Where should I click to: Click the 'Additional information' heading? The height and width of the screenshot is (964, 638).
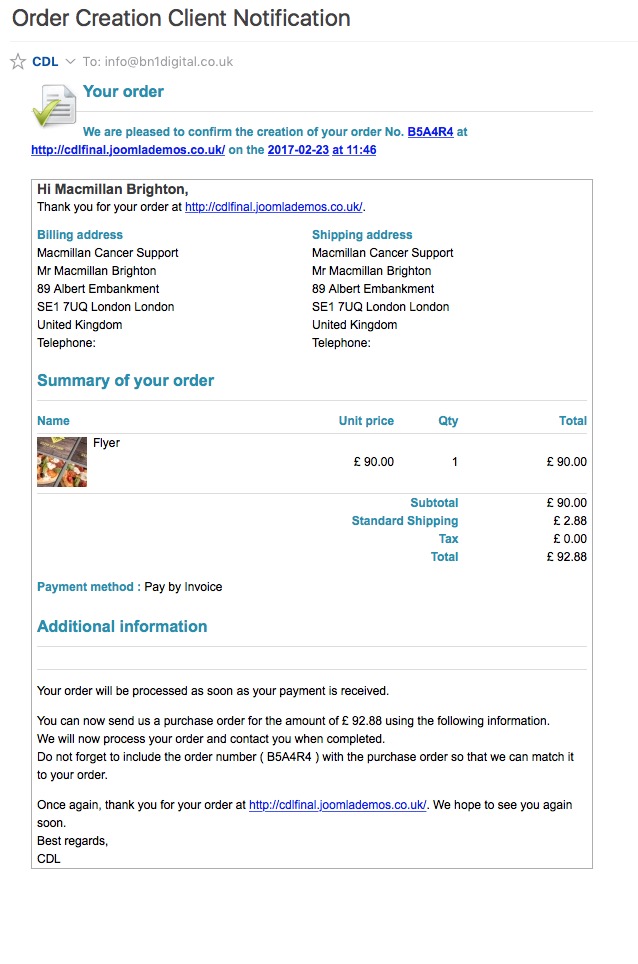click(x=122, y=627)
